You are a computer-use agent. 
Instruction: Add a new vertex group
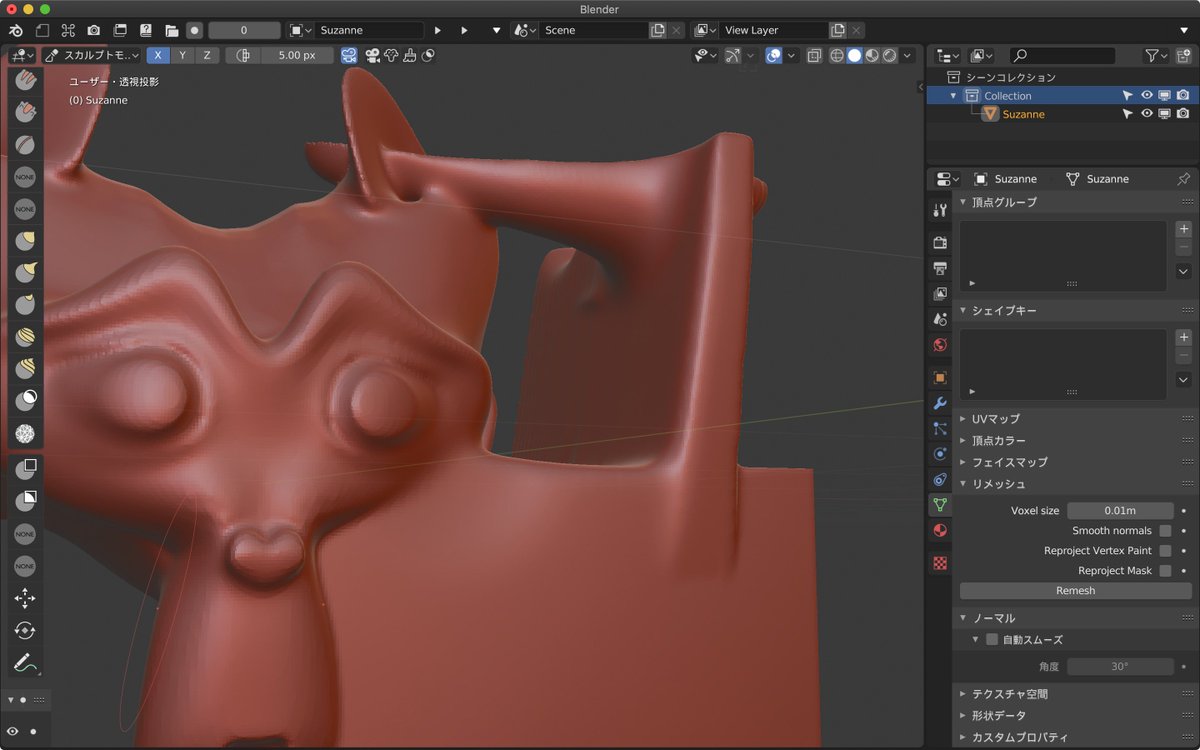click(x=1183, y=229)
